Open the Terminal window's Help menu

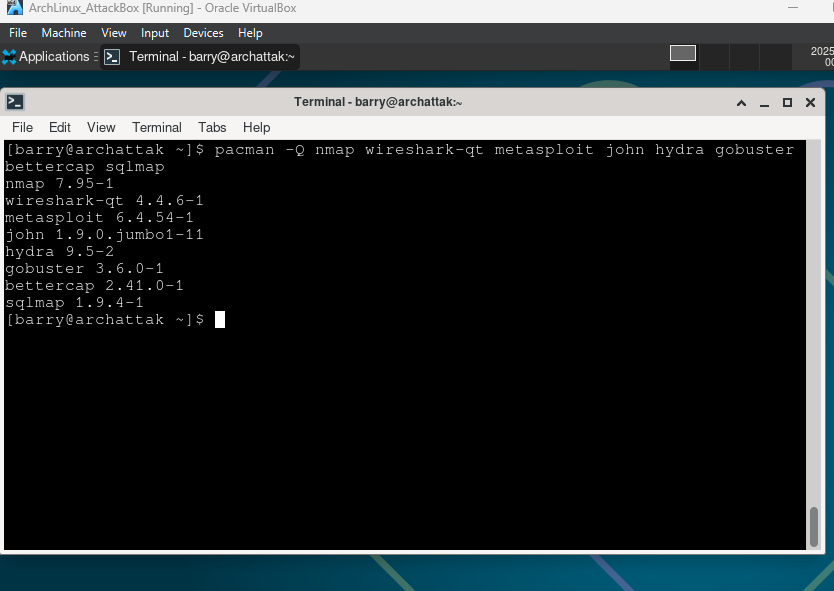click(256, 128)
